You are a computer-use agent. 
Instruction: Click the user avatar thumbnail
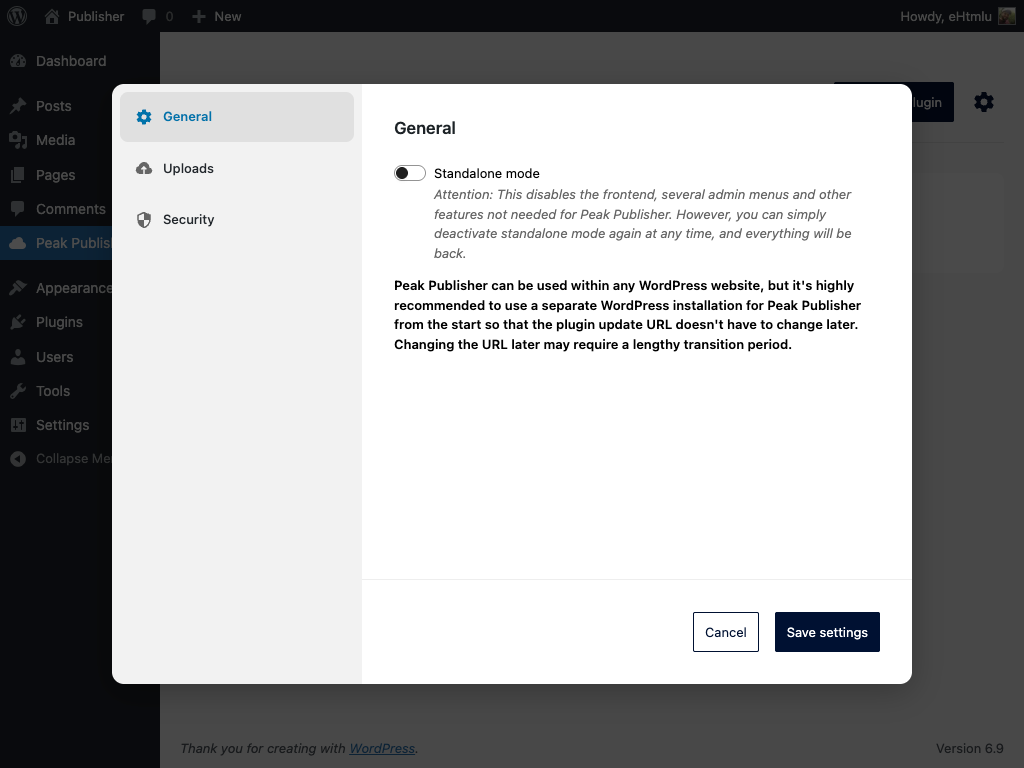[1006, 16]
